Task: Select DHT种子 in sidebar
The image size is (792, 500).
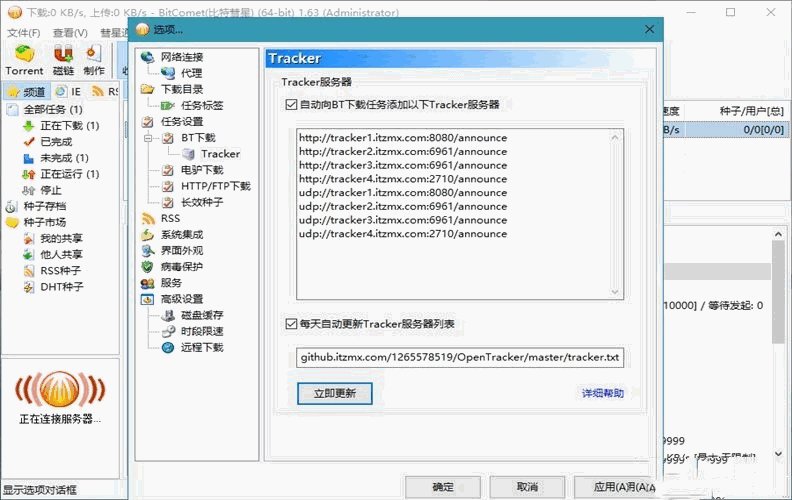Action: tap(62, 287)
